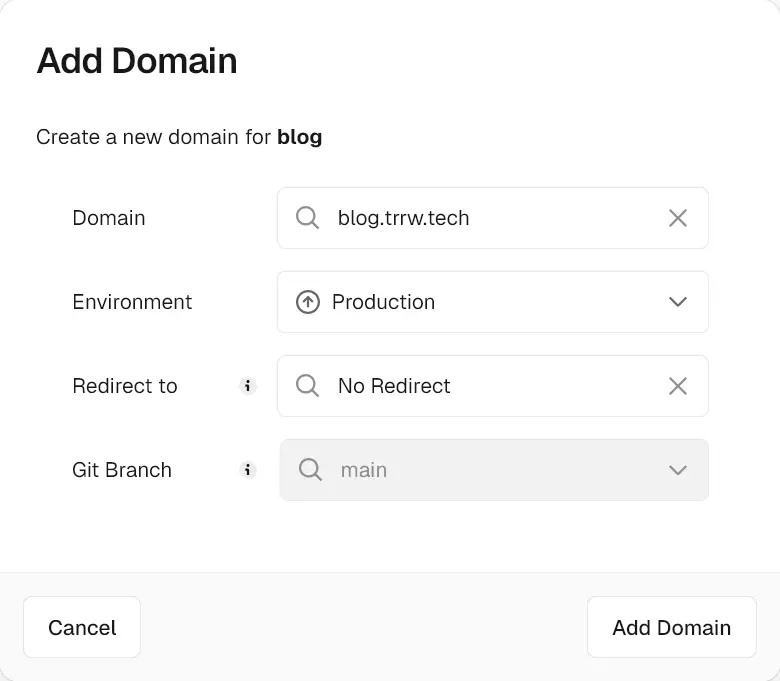This screenshot has height=681, width=780.
Task: Focus the No Redirect text input
Action: click(490, 386)
